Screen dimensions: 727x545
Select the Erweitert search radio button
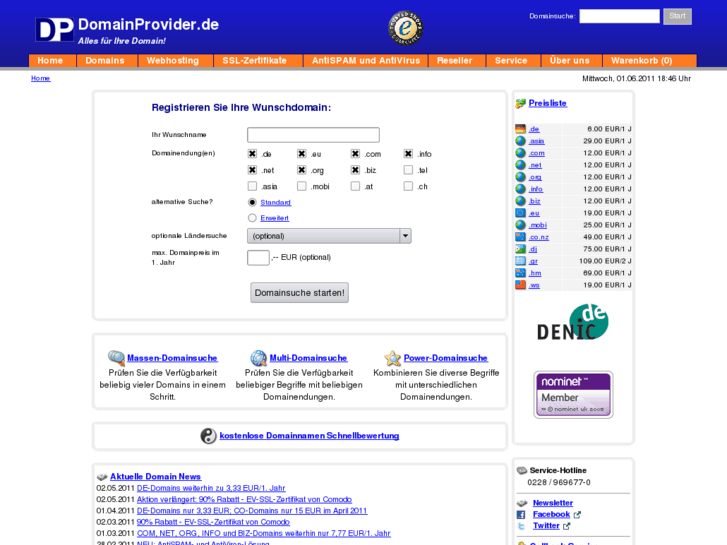point(252,218)
